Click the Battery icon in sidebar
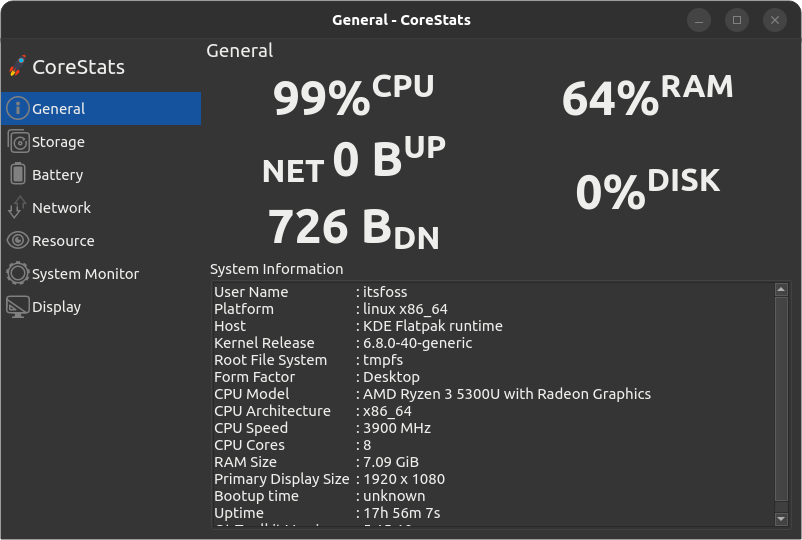Viewport: 802px width, 540px height. (17, 174)
